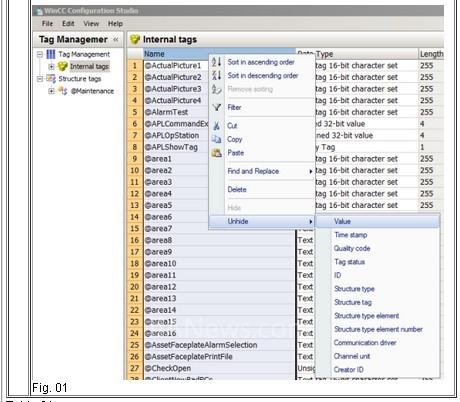Unhide the Communication driver column
The image size is (460, 402).
click(365, 343)
